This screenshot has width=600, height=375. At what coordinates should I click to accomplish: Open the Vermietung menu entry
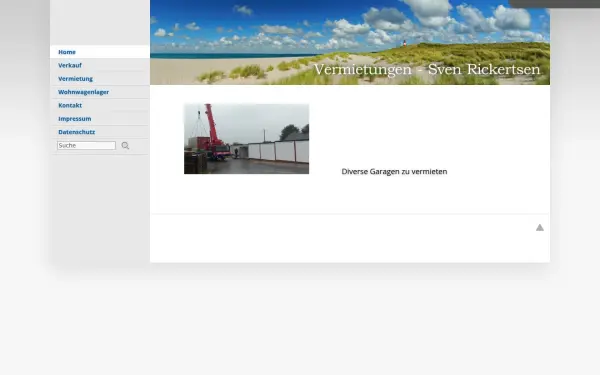coord(99,79)
